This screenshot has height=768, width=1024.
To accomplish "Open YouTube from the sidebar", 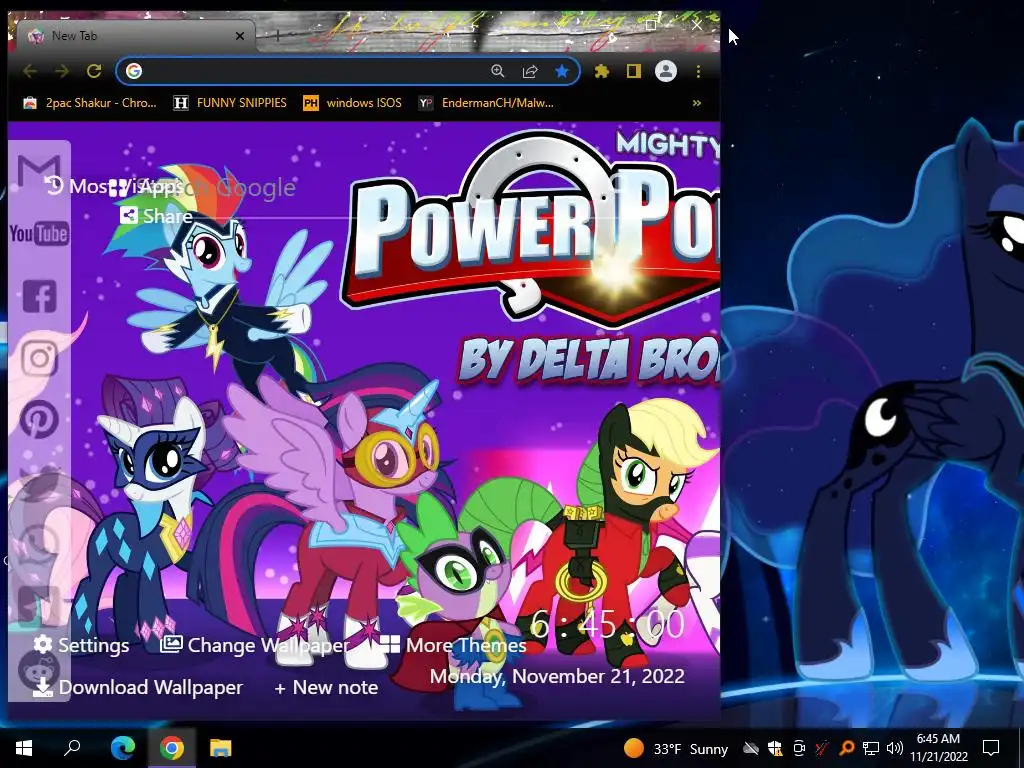I will tap(39, 233).
